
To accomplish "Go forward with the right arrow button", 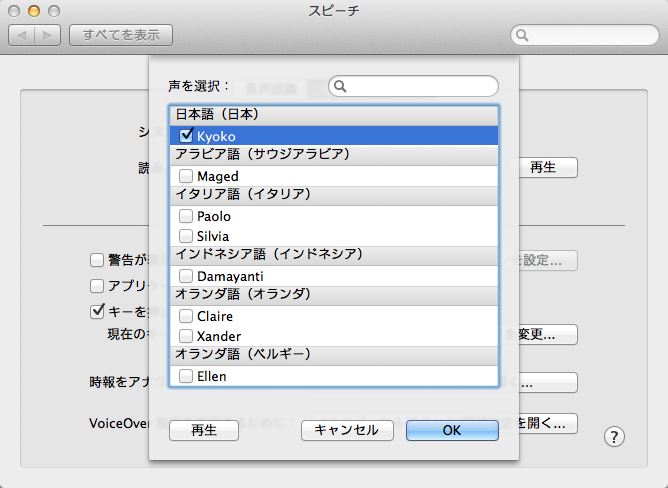I will pyautogui.click(x=48, y=35).
